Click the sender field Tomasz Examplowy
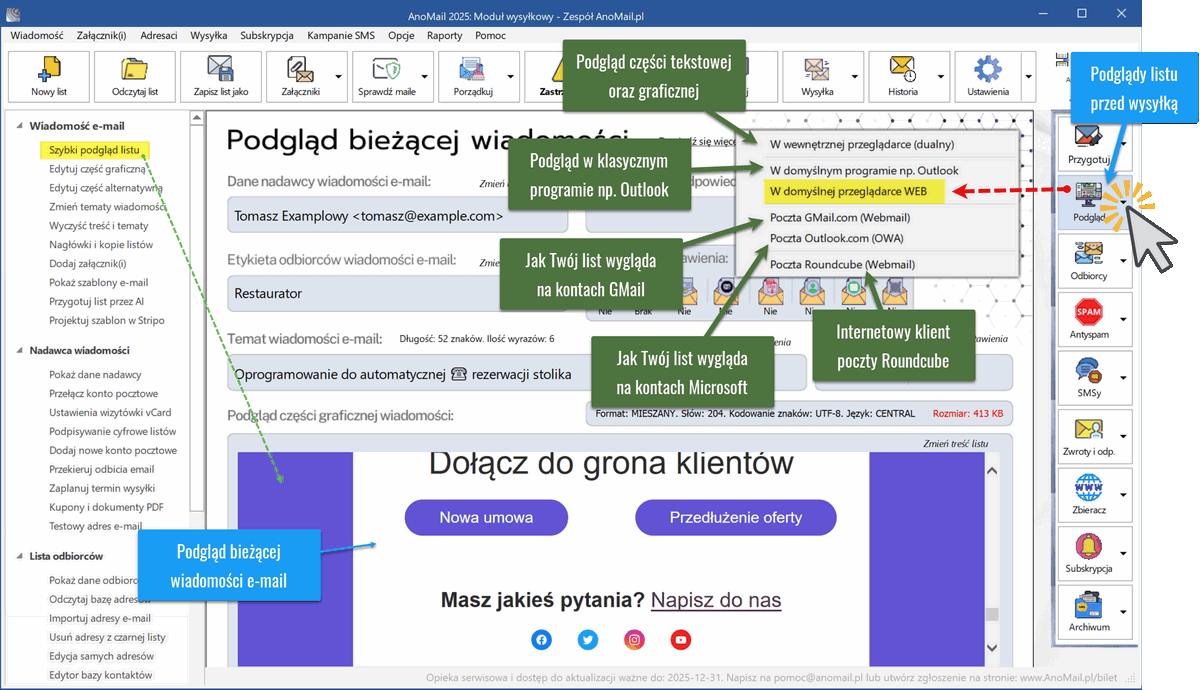Viewport: 1200px width, 690px height. tap(397, 215)
